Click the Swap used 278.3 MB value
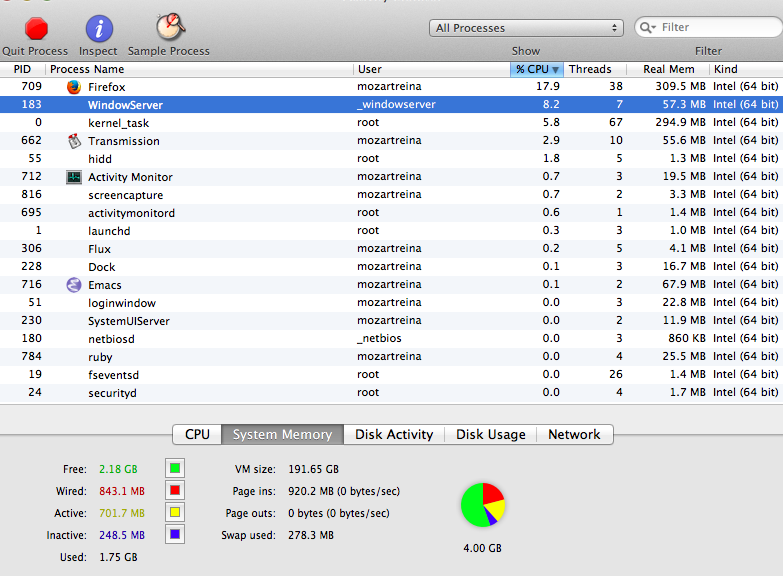 [311, 535]
